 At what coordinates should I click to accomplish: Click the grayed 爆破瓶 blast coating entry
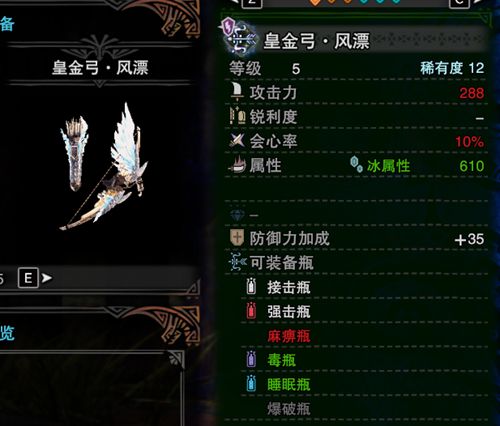tap(289, 409)
